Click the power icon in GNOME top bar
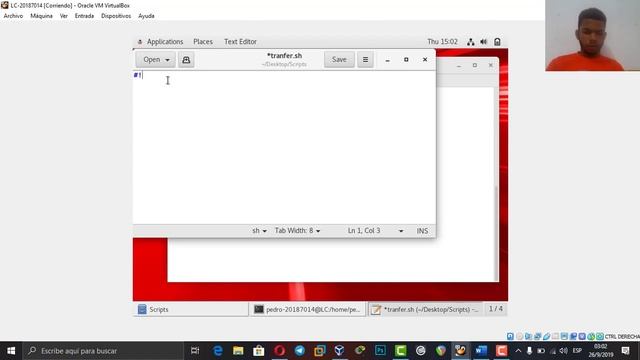The width and height of the screenshot is (640, 360). tap(497, 42)
